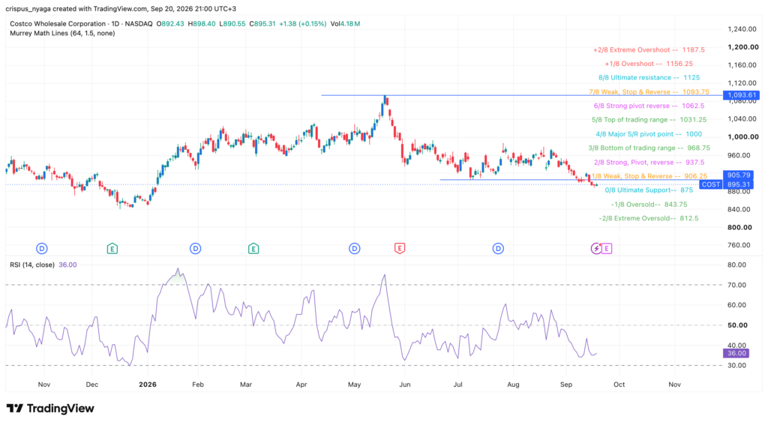The image size is (768, 425).
Task: Select the 50.00 RSI axis label
Action: click(738, 325)
